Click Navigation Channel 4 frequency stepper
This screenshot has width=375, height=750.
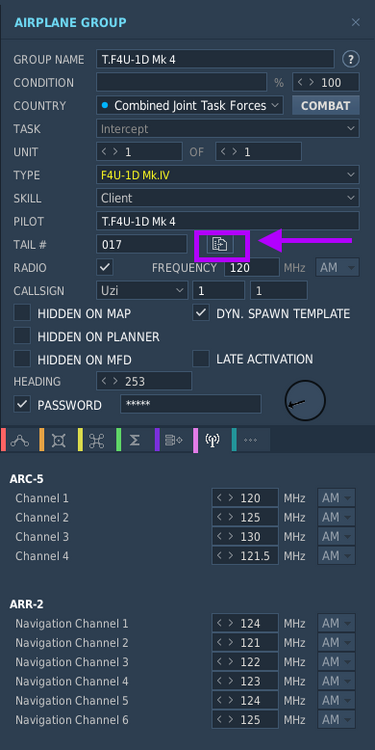[245, 681]
